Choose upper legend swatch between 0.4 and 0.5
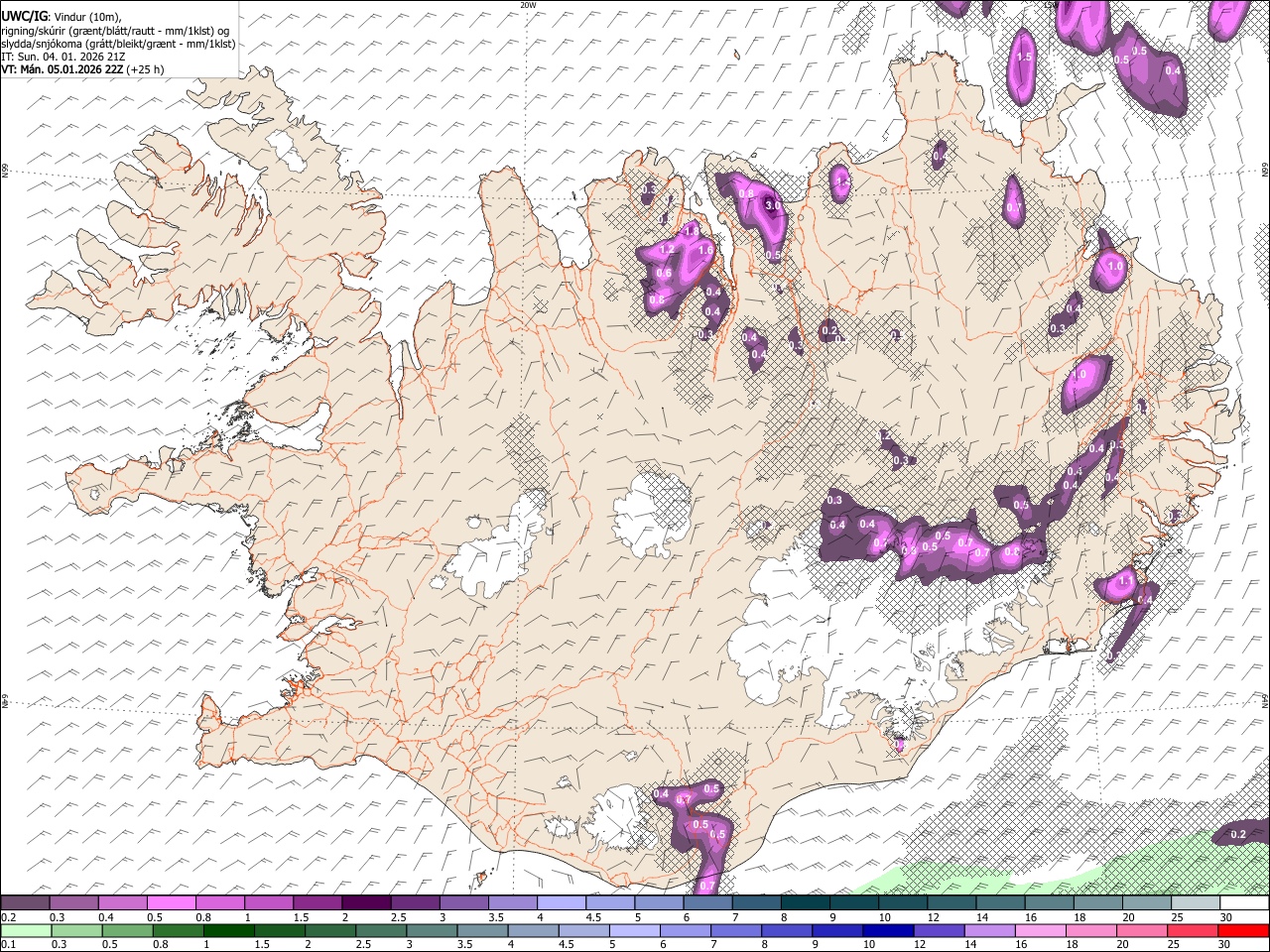This screenshot has width=1270, height=952. 123,903
